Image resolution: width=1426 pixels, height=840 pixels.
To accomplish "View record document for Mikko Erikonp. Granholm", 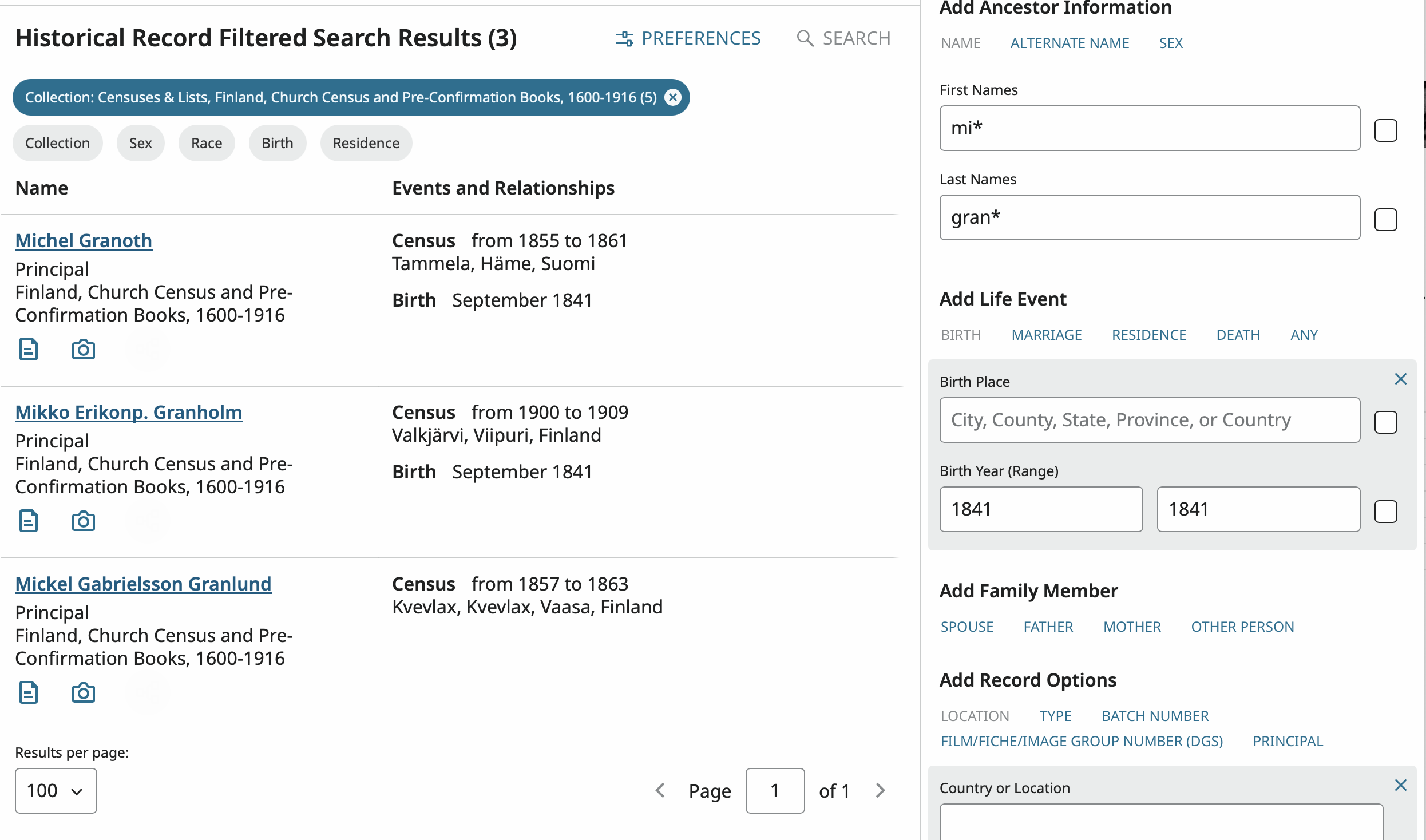I will [29, 521].
